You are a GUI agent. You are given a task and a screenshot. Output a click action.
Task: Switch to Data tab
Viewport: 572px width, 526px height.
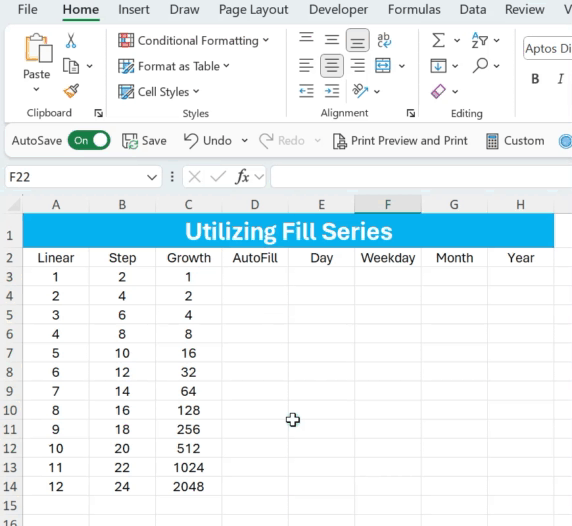click(473, 9)
